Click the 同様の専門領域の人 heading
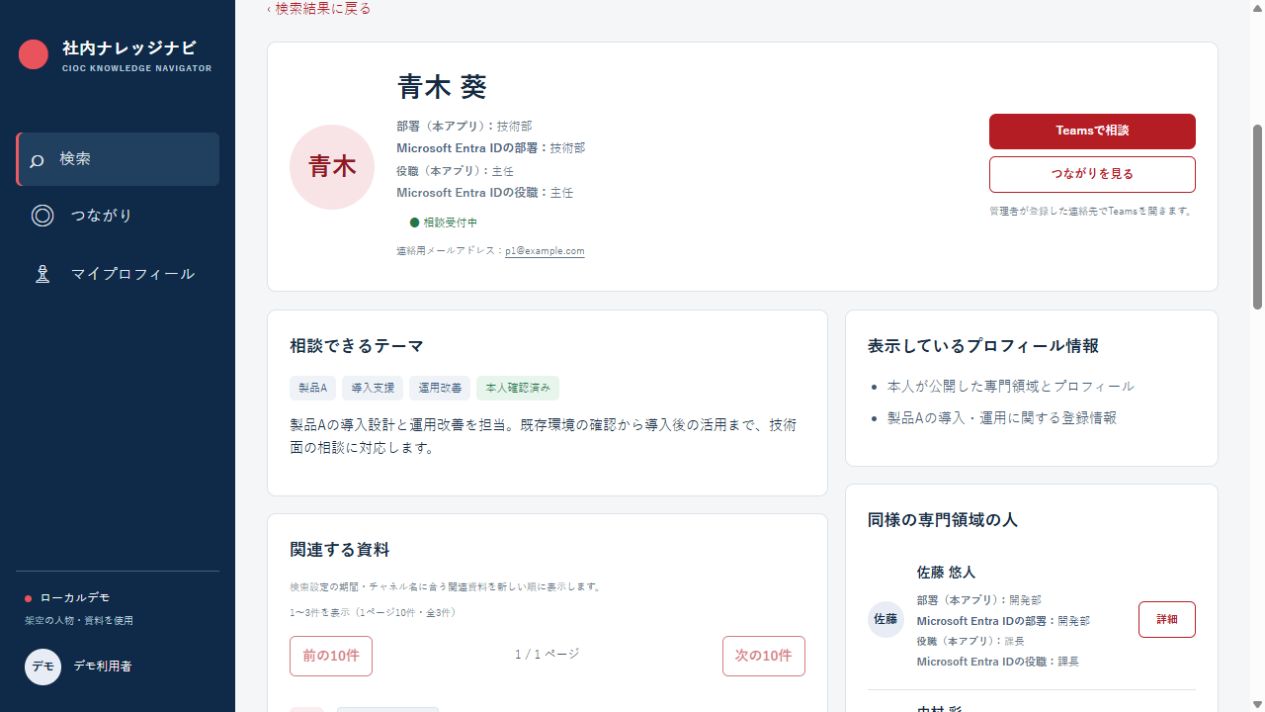This screenshot has height=712, width=1265. tap(943, 520)
